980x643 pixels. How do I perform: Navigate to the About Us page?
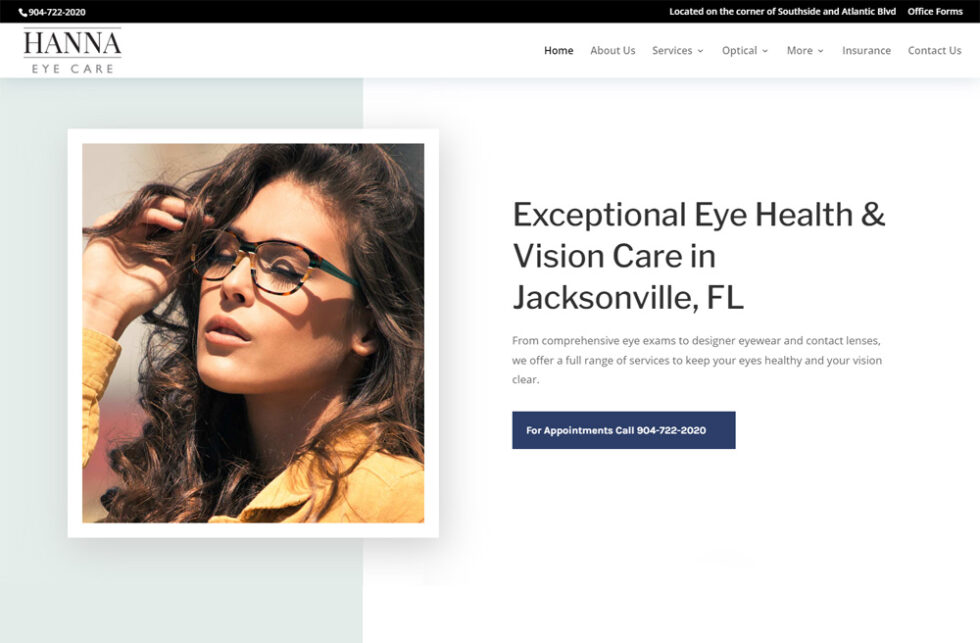point(612,50)
